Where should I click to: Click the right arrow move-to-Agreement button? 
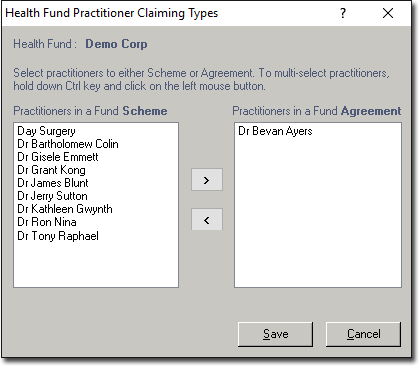click(x=207, y=180)
